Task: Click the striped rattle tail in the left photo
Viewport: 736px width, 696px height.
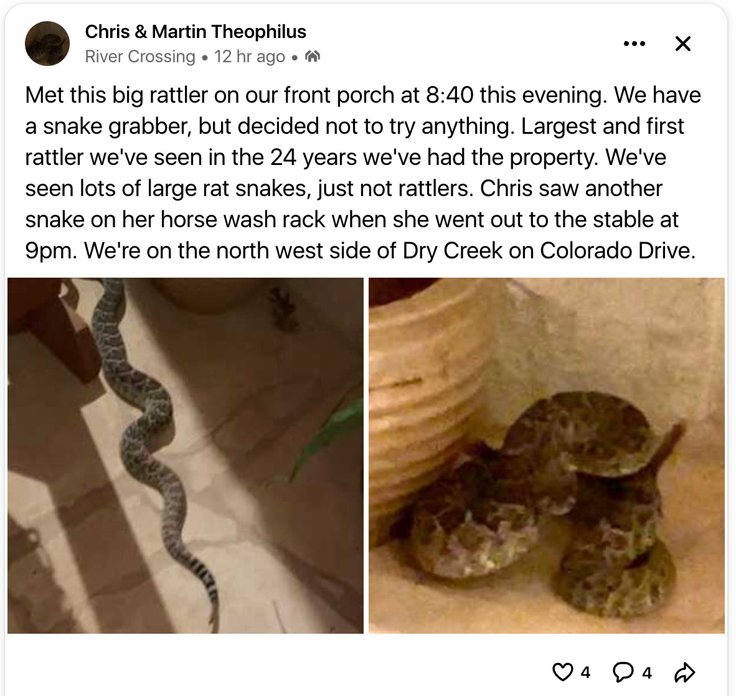Action: [x=203, y=585]
